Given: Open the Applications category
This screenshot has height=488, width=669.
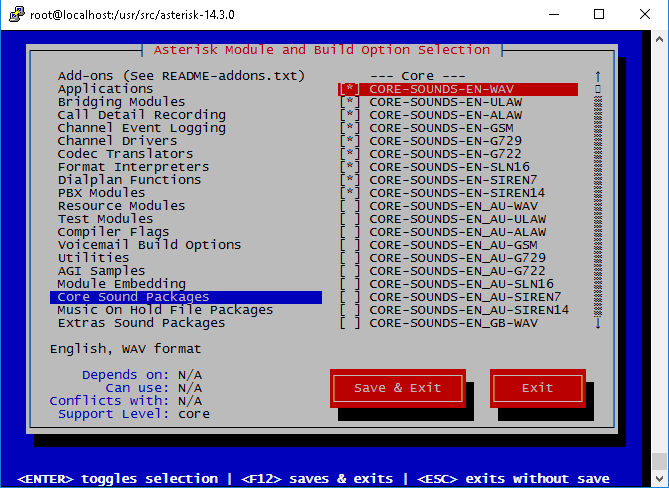Looking at the screenshot, I should click(105, 89).
